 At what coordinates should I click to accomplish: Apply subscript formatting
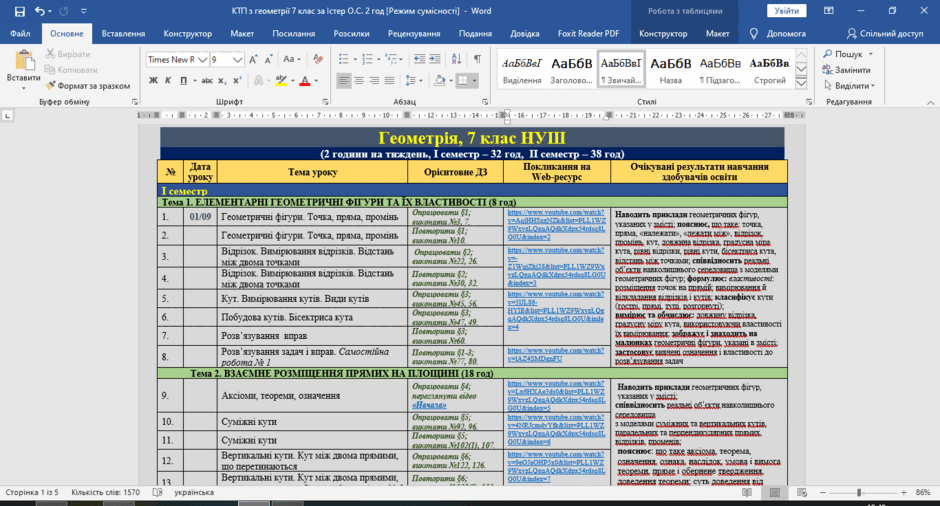[222, 80]
